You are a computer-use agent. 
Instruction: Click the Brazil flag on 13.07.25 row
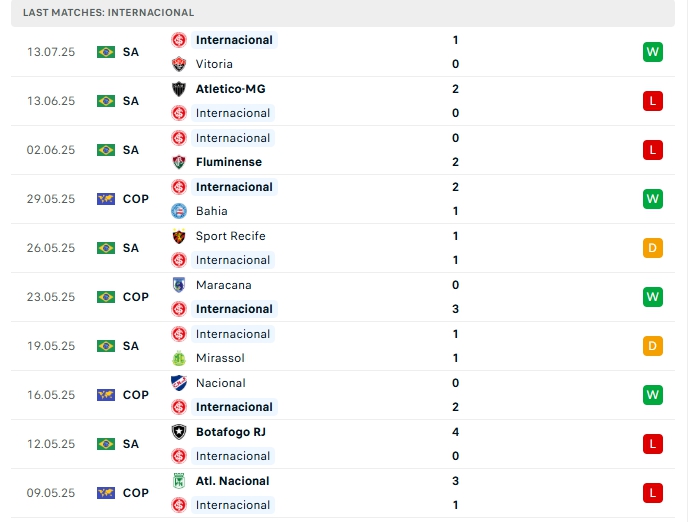pos(106,52)
